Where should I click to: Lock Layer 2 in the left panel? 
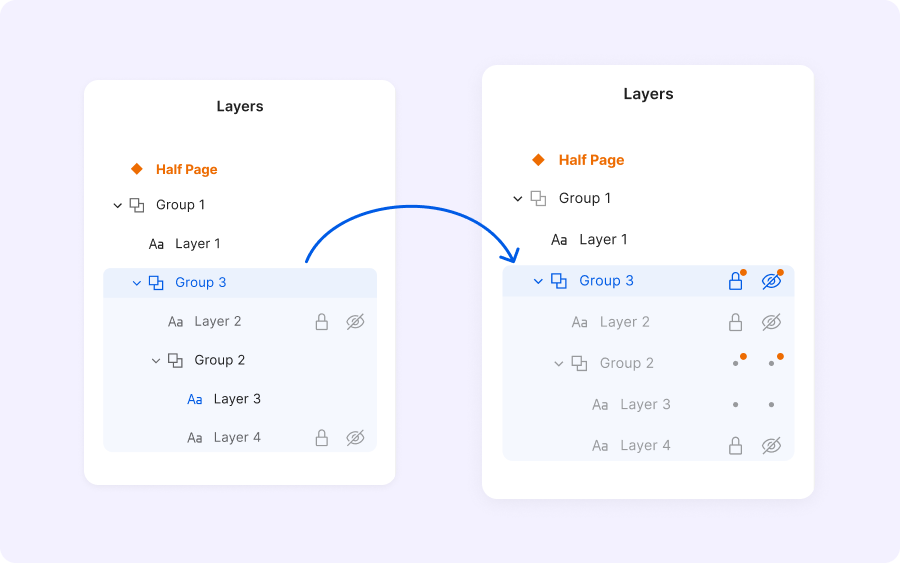click(x=322, y=322)
